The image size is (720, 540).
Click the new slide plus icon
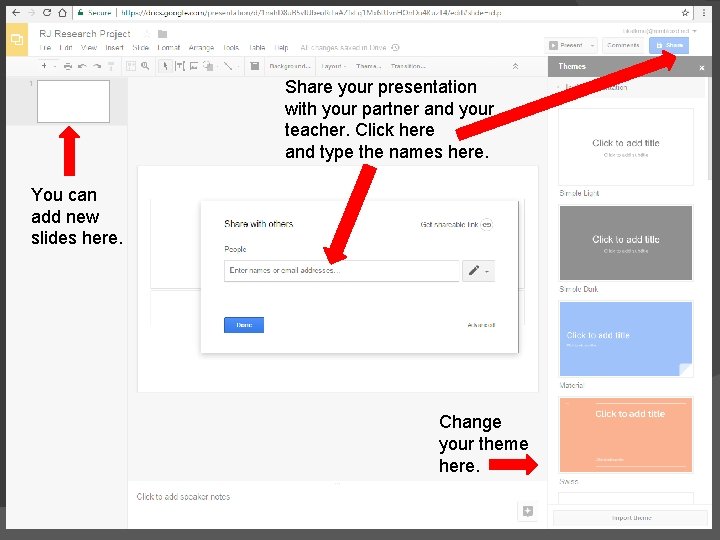tap(44, 66)
